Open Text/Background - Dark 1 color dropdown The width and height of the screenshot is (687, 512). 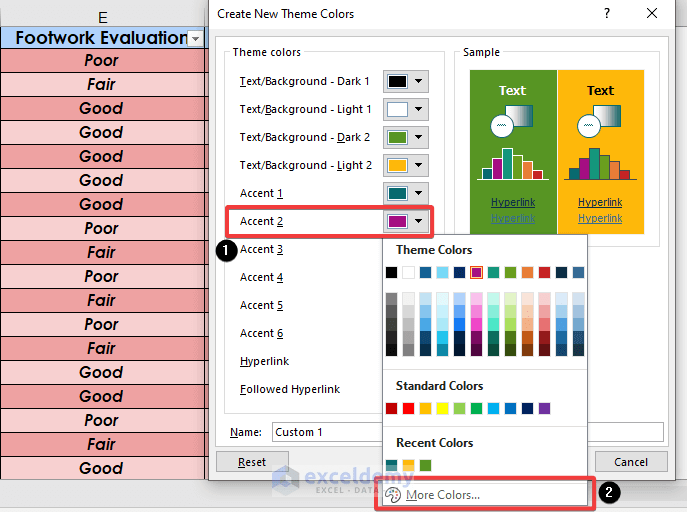[x=406, y=81]
